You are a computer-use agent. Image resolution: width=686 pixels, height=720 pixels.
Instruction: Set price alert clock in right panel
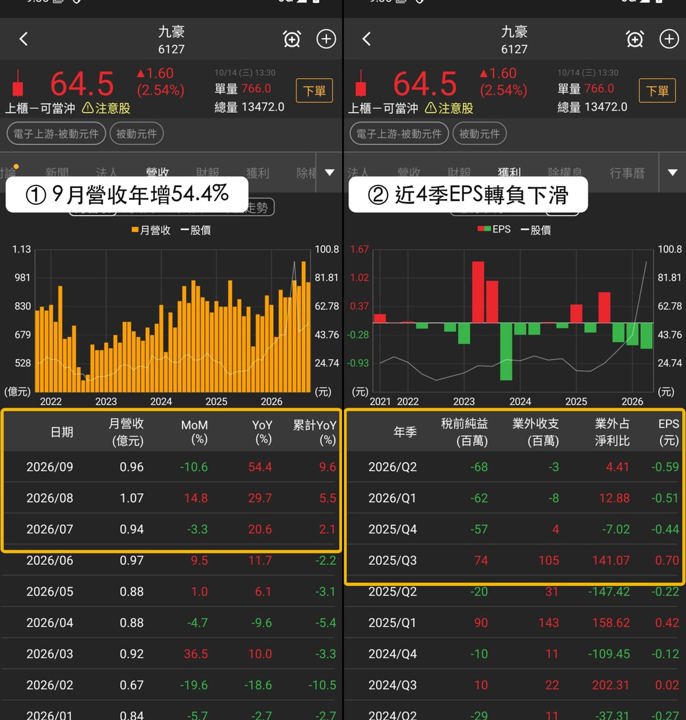tap(635, 39)
